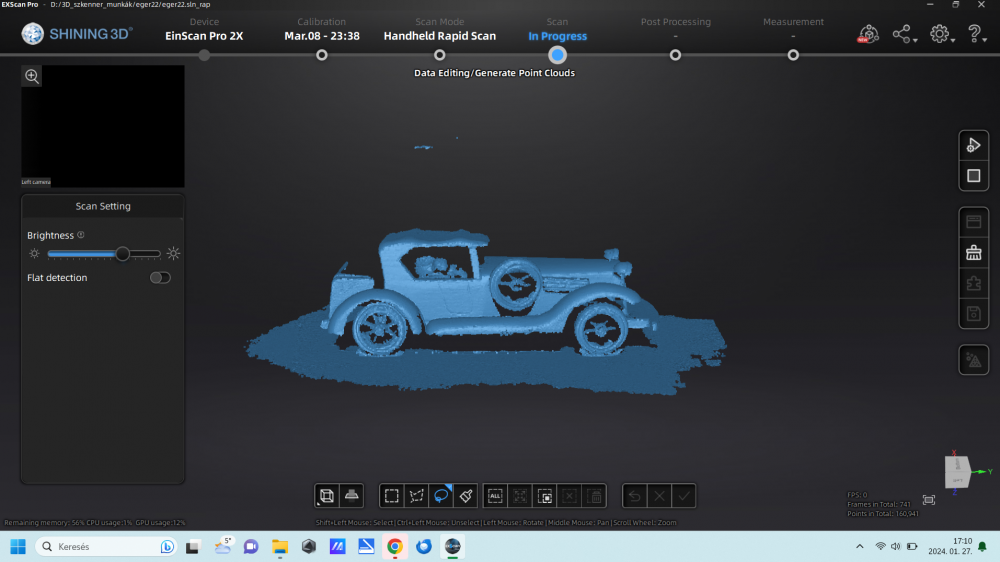
Task: Click the Brightness slider handle
Action: click(x=122, y=254)
